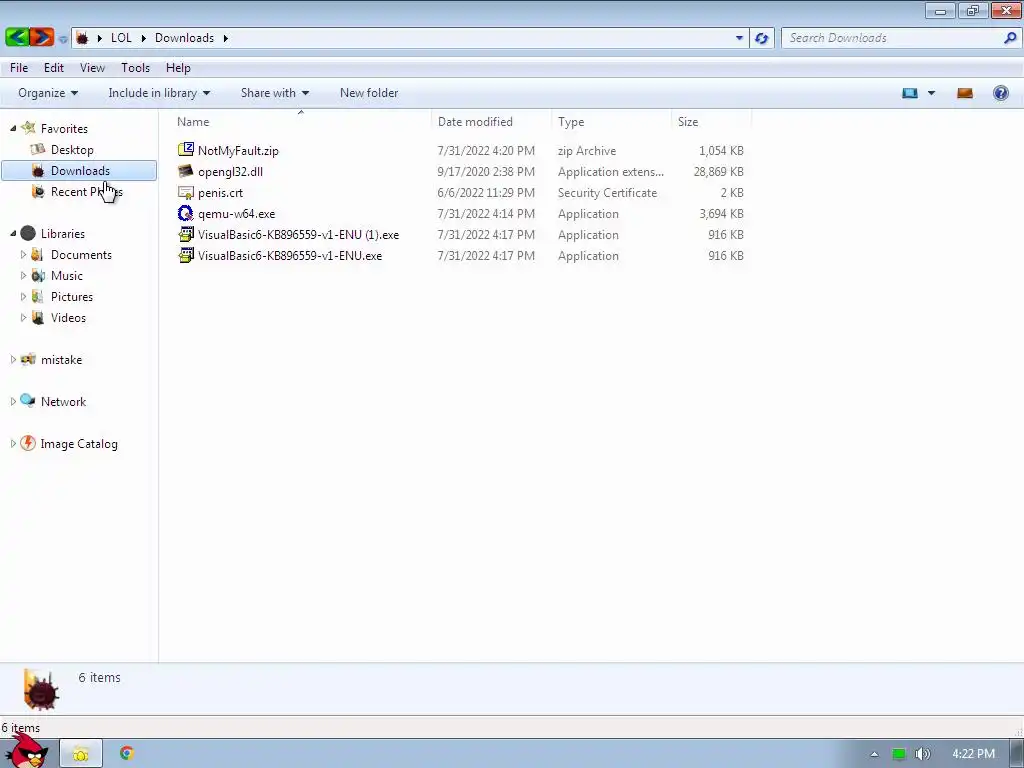This screenshot has height=768, width=1024.
Task: Launch Chrome from the taskbar
Action: [127, 753]
